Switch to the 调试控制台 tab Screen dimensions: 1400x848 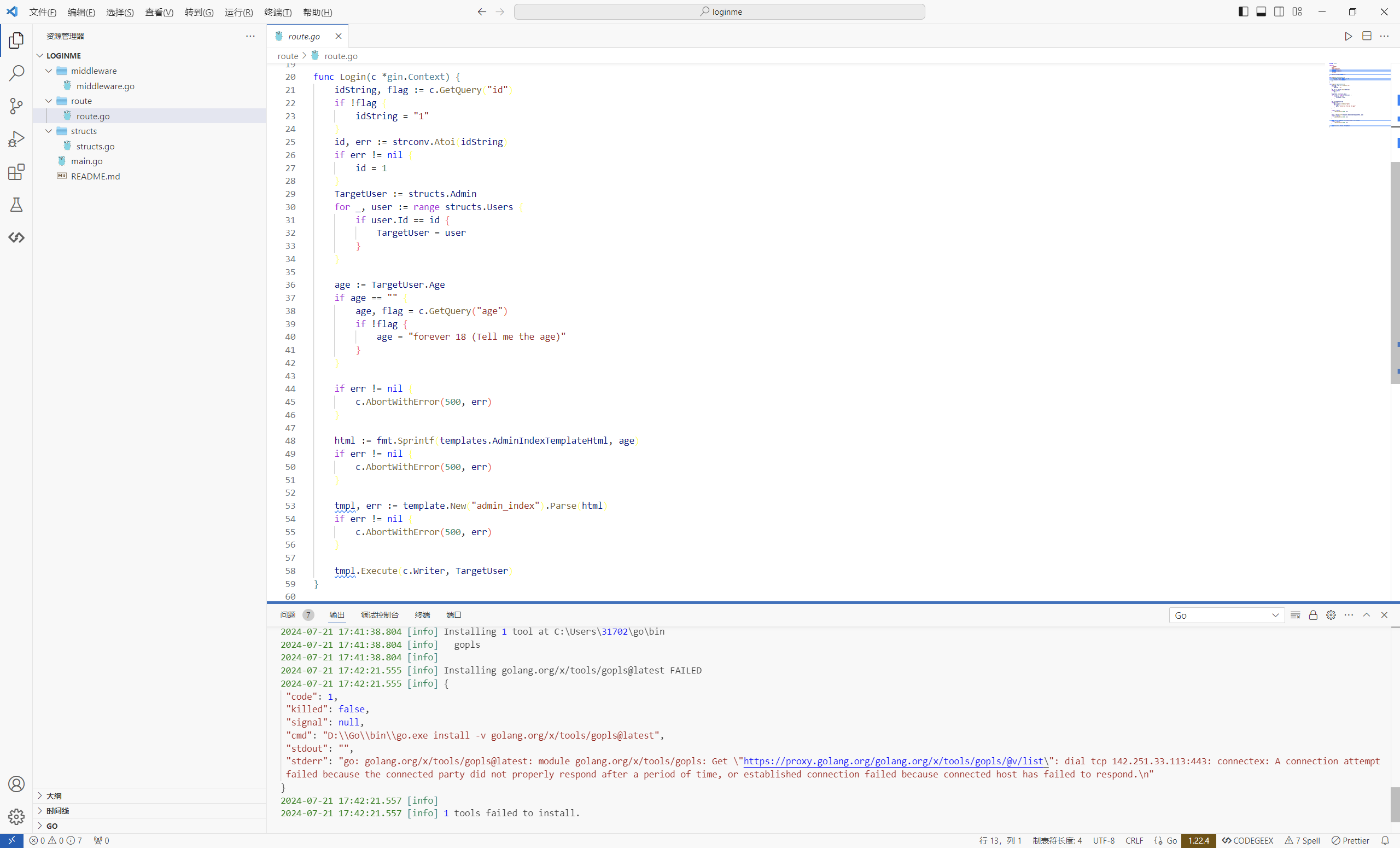point(380,615)
